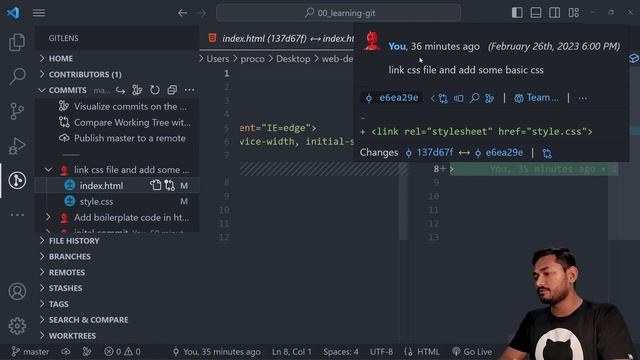Open the hover's more options ellipsis
Image resolution: width=640 pixels, height=360 pixels.
583,98
